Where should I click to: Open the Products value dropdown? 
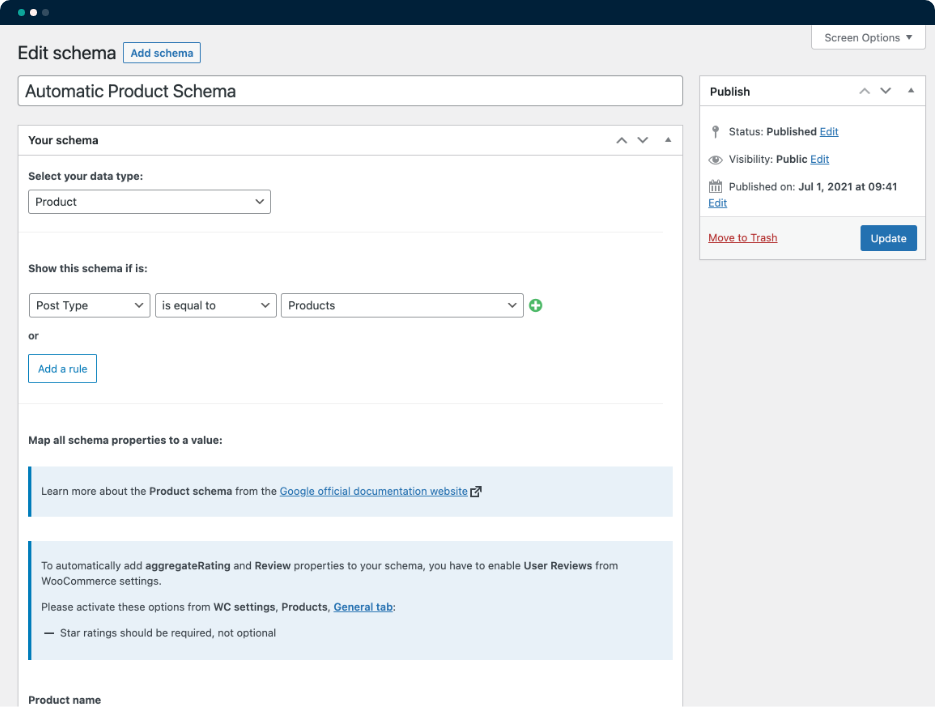pos(402,306)
